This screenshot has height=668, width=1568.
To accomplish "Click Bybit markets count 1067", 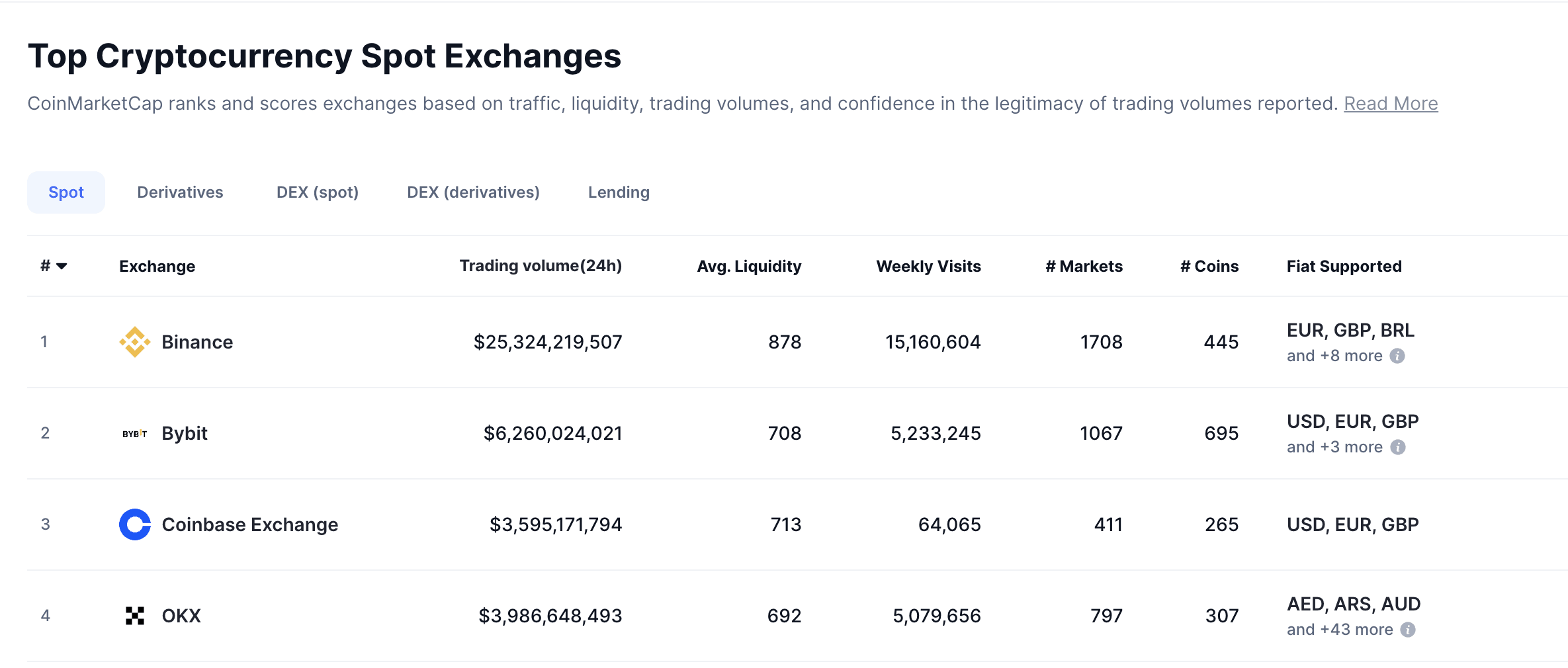I will click(x=1101, y=433).
